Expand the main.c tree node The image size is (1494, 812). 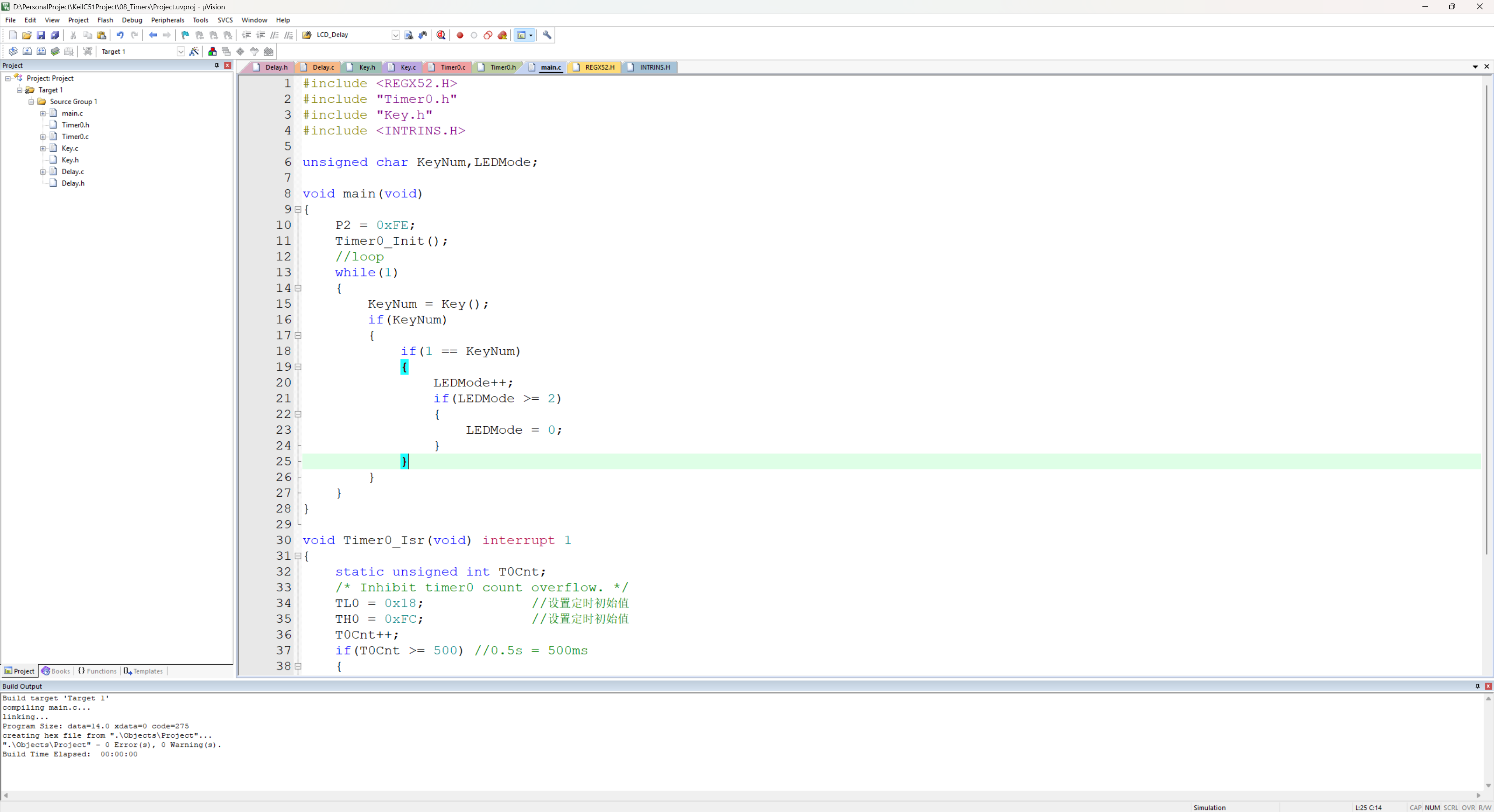pyautogui.click(x=43, y=113)
